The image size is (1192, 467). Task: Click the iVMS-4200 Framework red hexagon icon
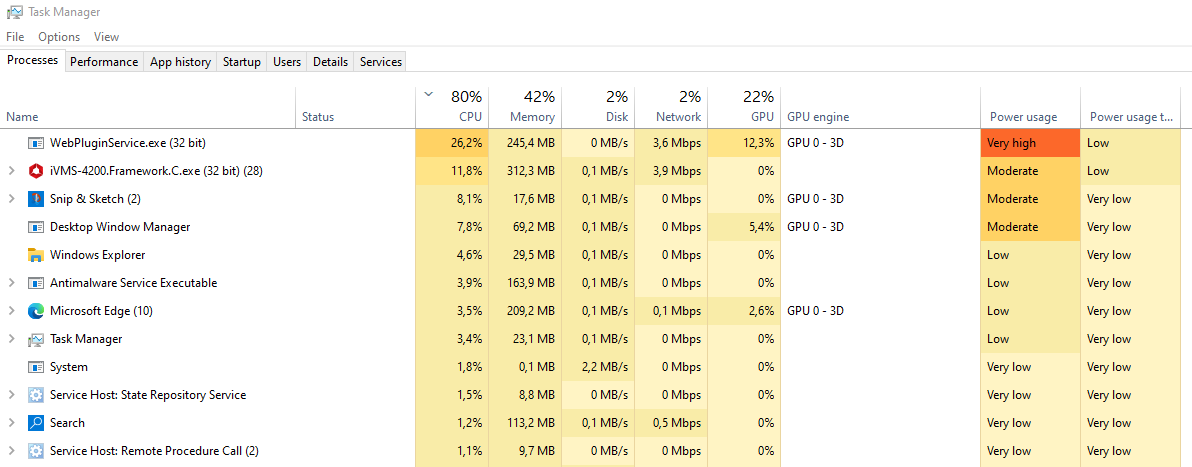coord(36,171)
